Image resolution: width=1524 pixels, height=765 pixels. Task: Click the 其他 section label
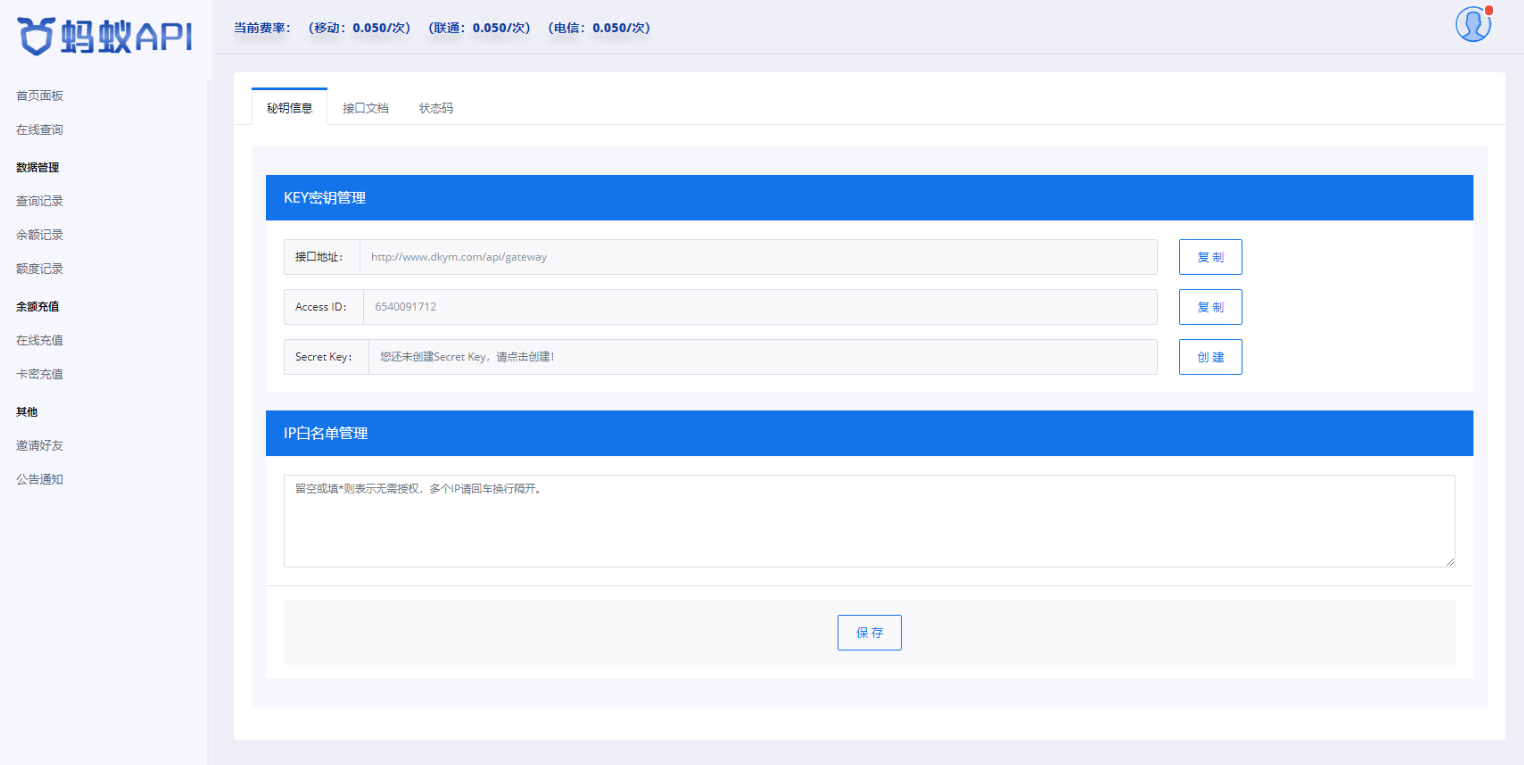click(x=27, y=411)
